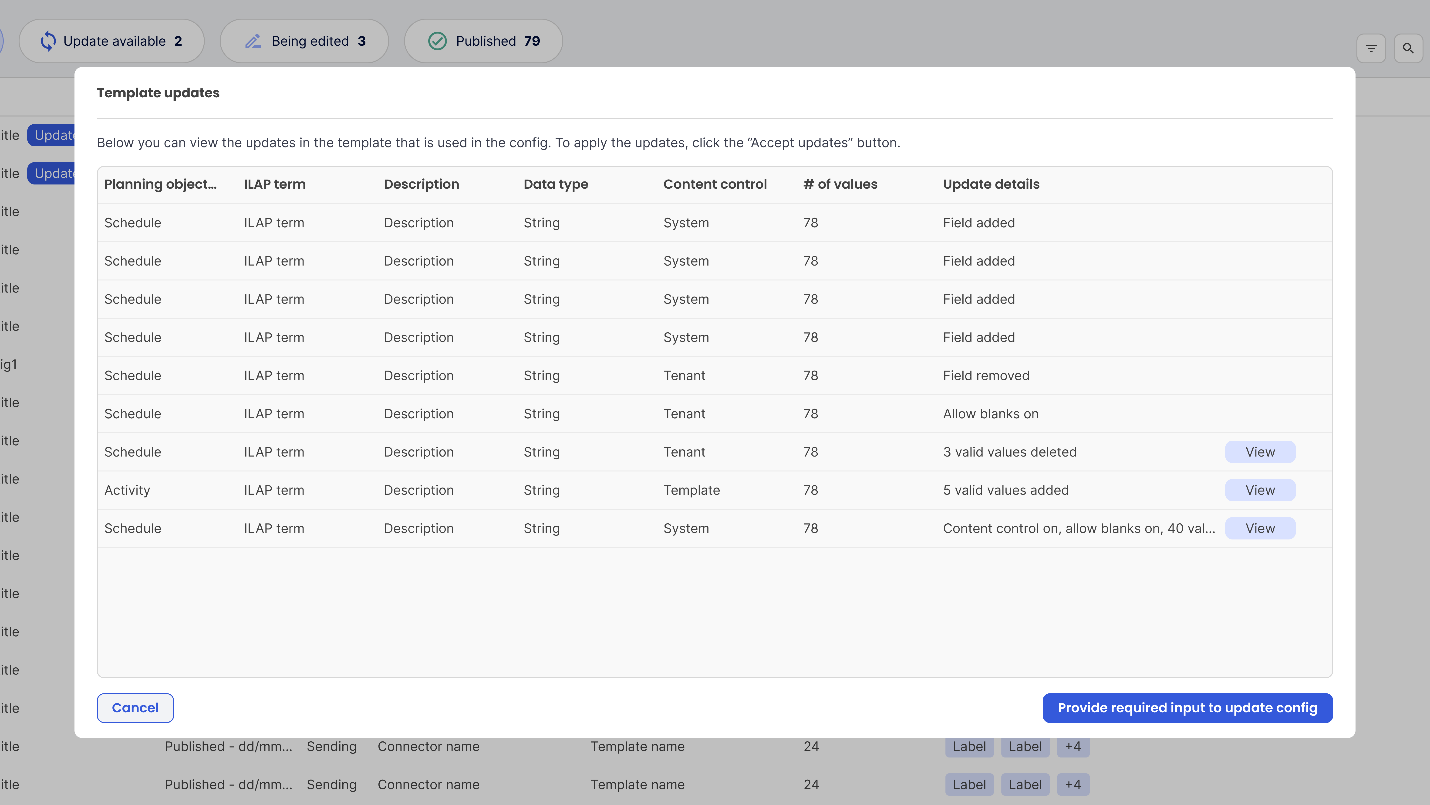Click the search magnifier icon
The image size is (1430, 805).
coord(1408,48)
